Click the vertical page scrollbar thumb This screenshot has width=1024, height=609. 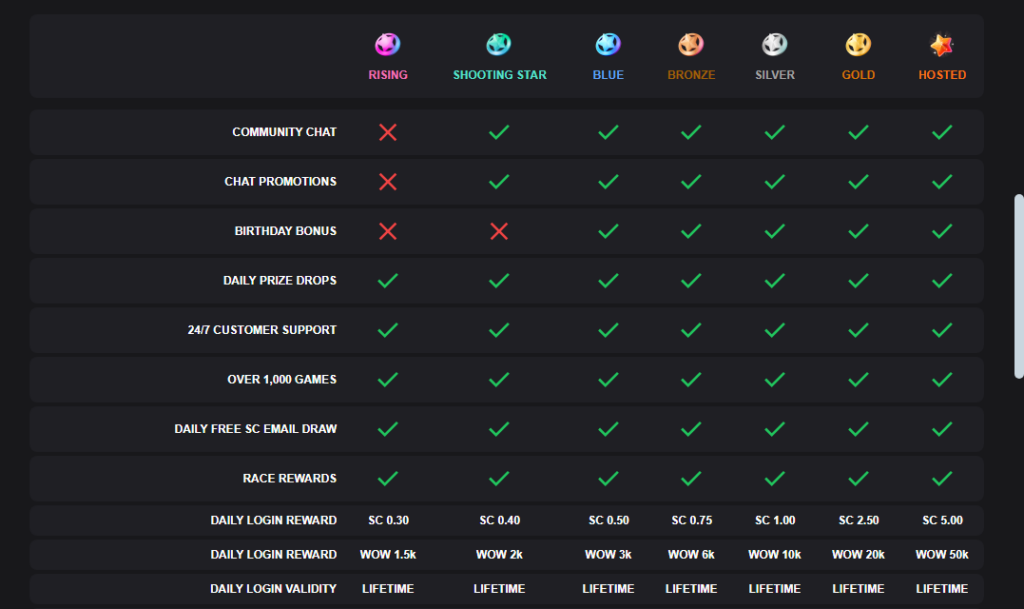(1018, 286)
